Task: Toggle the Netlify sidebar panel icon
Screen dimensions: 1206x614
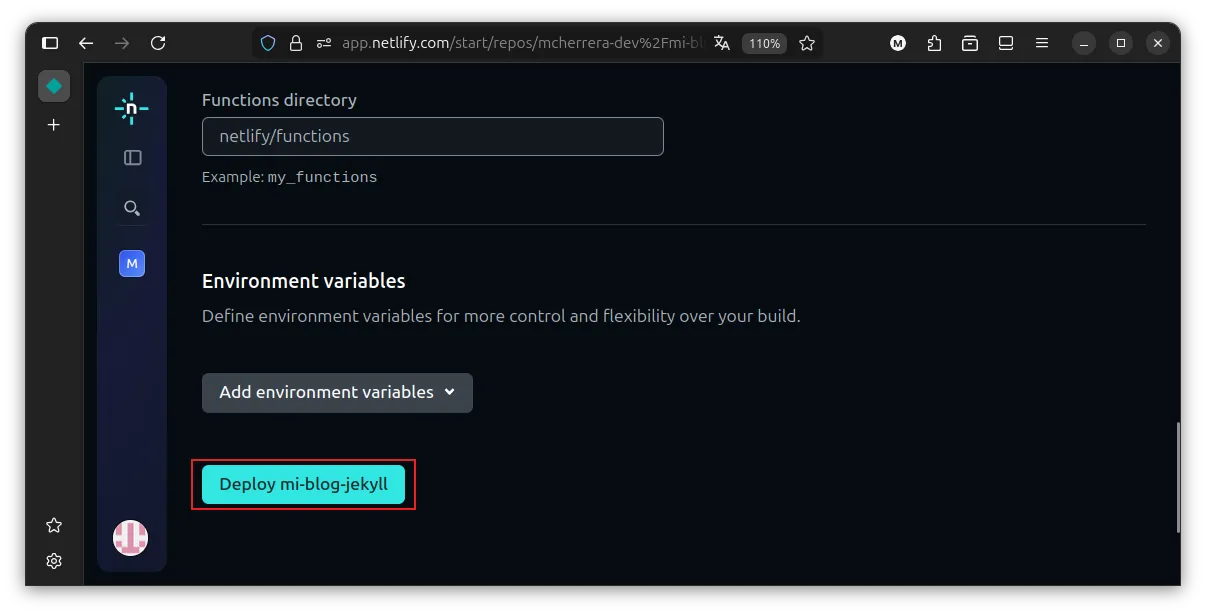Action: pyautogui.click(x=132, y=158)
